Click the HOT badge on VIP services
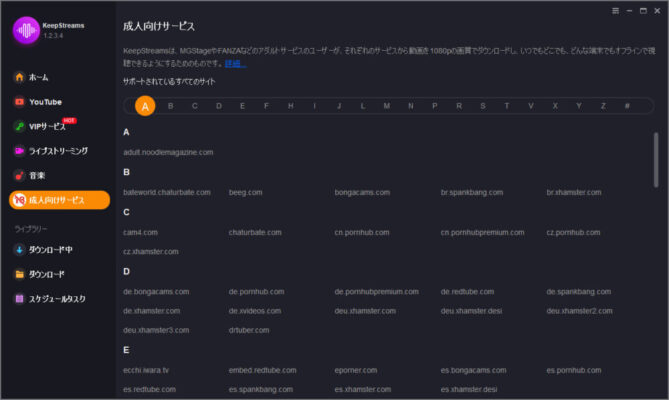The width and height of the screenshot is (669, 400). pyautogui.click(x=69, y=120)
